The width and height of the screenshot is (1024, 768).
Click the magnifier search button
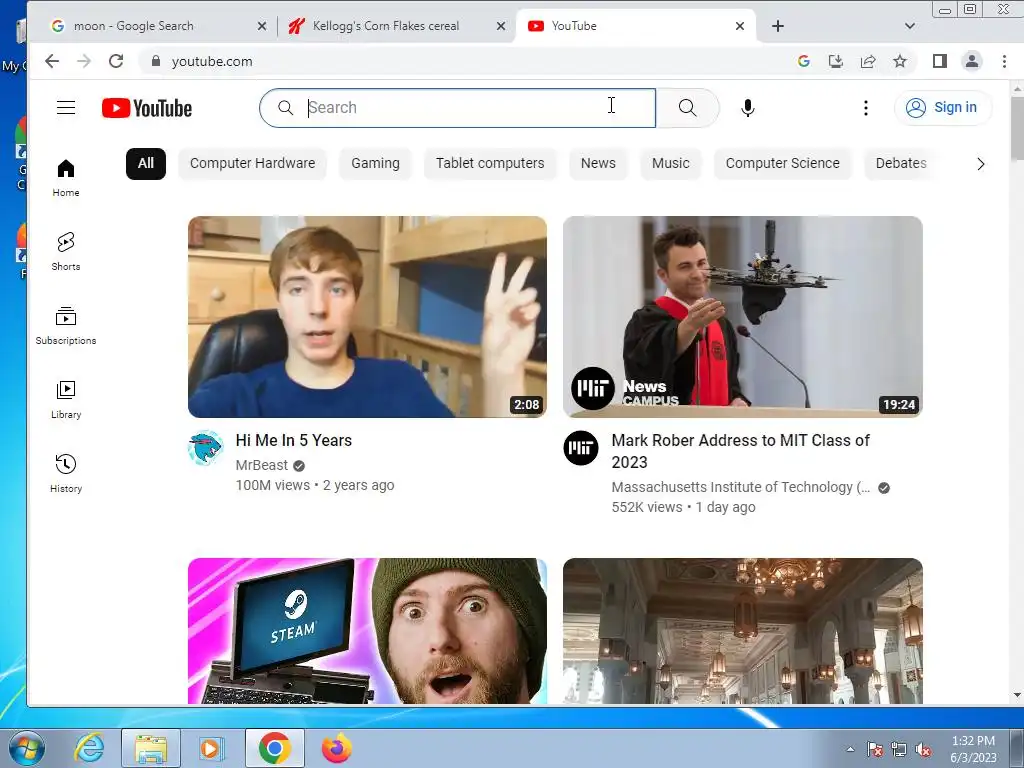pyautogui.click(x=687, y=108)
